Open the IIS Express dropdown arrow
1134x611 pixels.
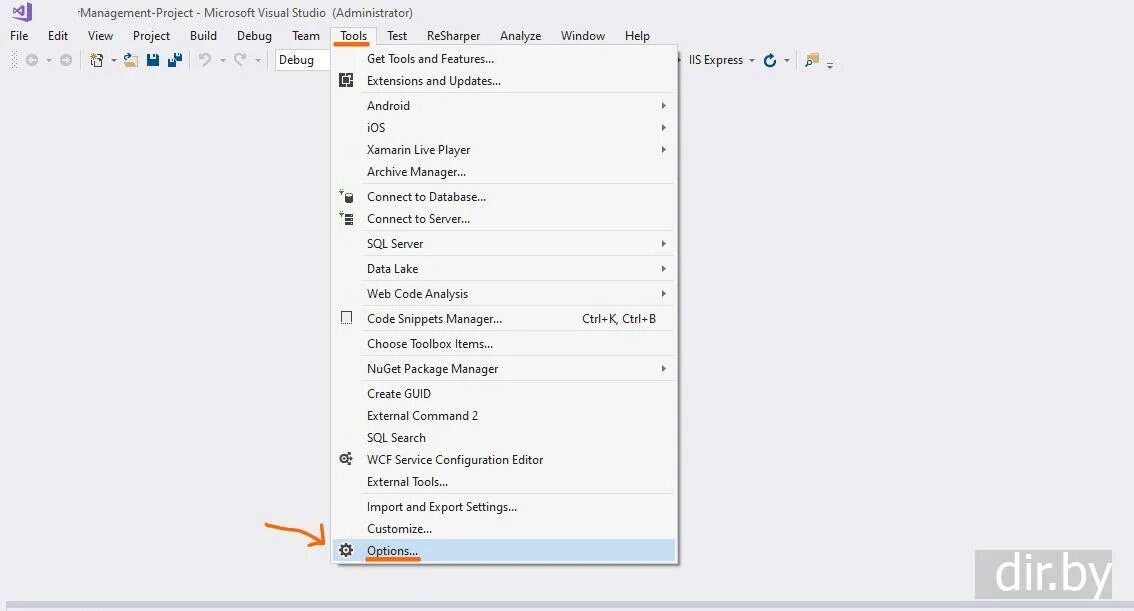coord(752,60)
